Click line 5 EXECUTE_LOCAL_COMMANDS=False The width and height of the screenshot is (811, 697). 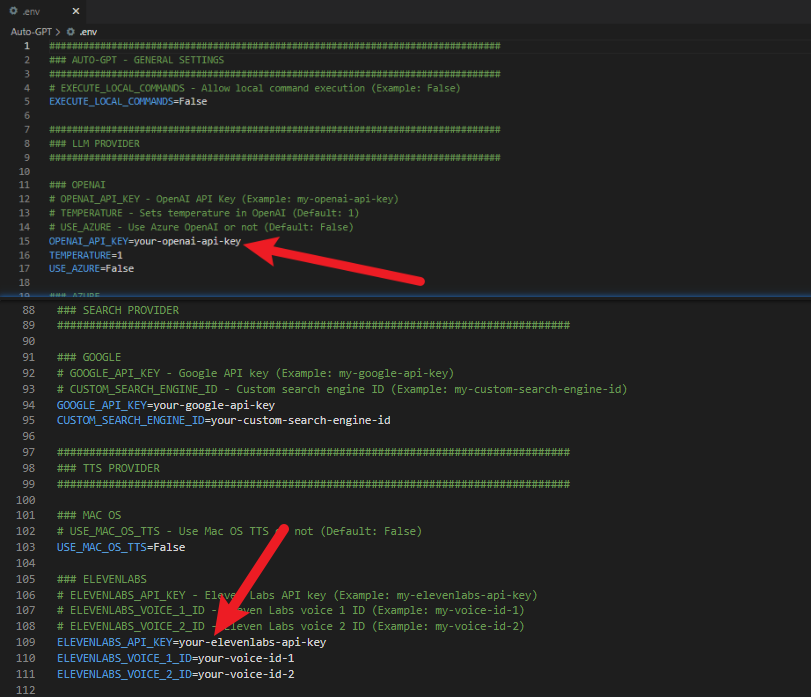point(128,101)
